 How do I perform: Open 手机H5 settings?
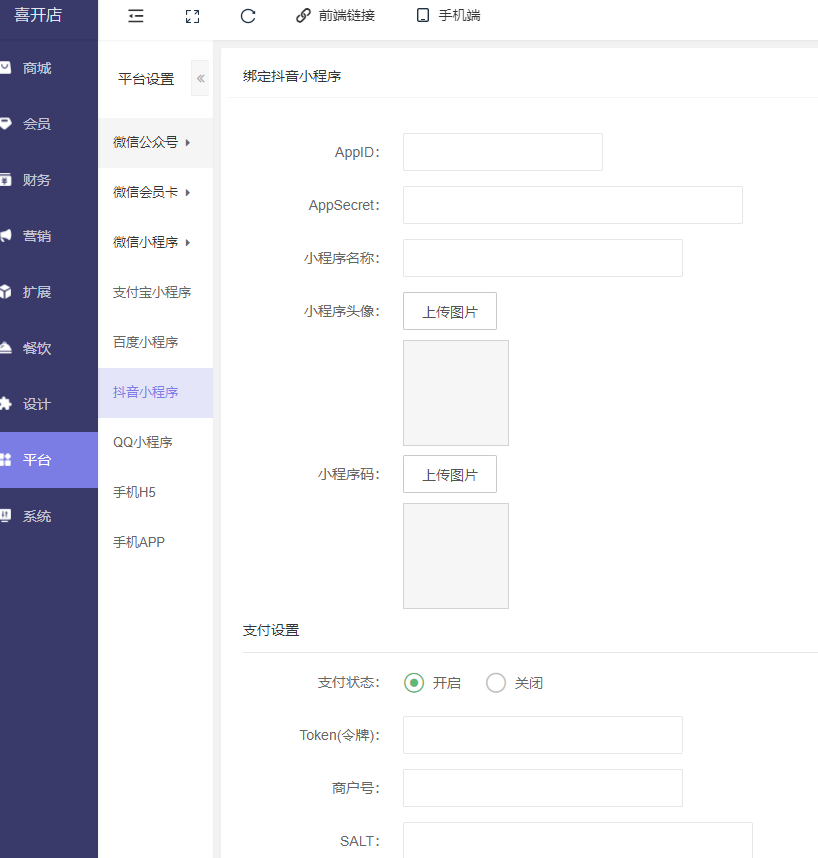(155, 492)
